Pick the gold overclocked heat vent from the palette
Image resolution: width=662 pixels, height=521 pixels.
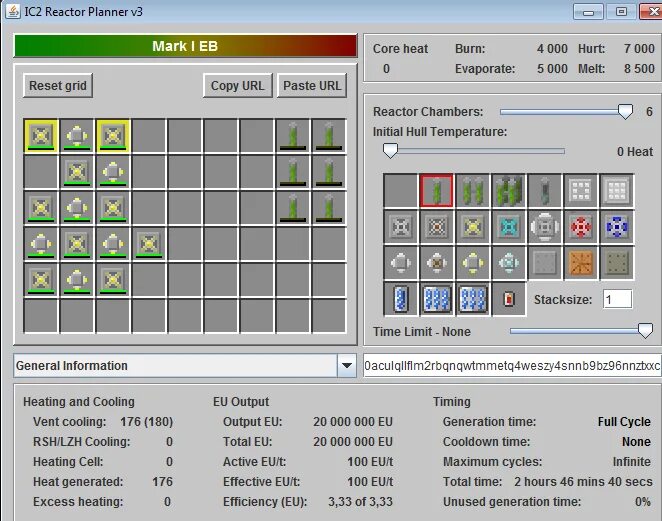473,227
